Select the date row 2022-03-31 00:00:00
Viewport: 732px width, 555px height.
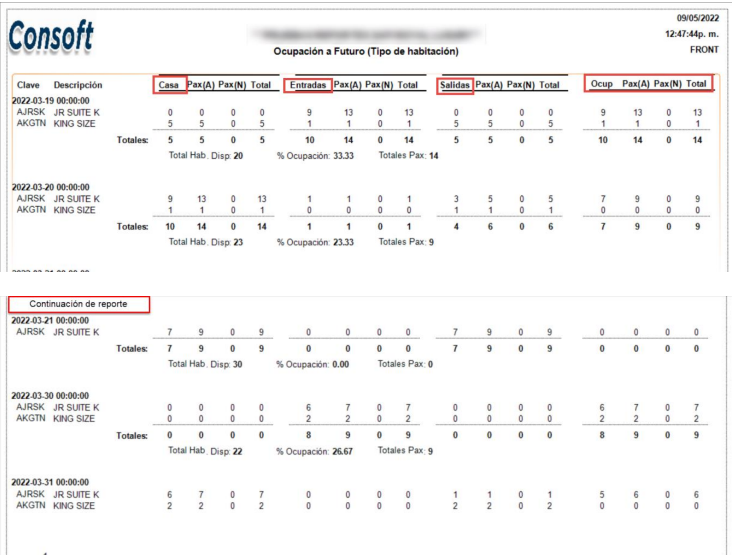pos(50,482)
